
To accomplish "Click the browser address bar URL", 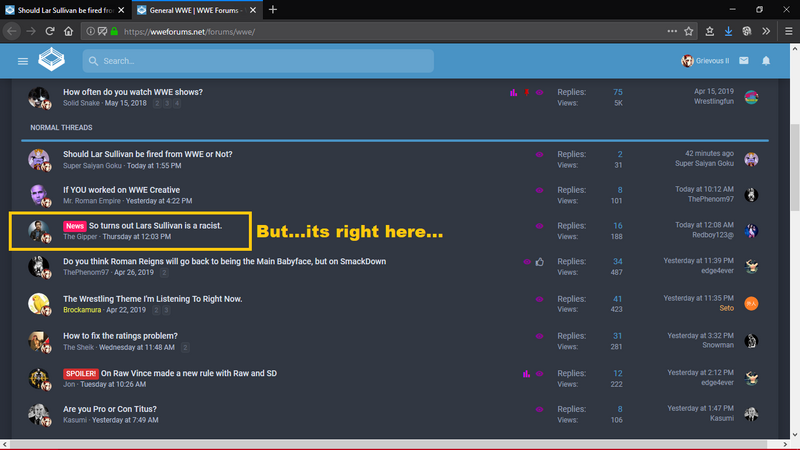I will [189, 32].
